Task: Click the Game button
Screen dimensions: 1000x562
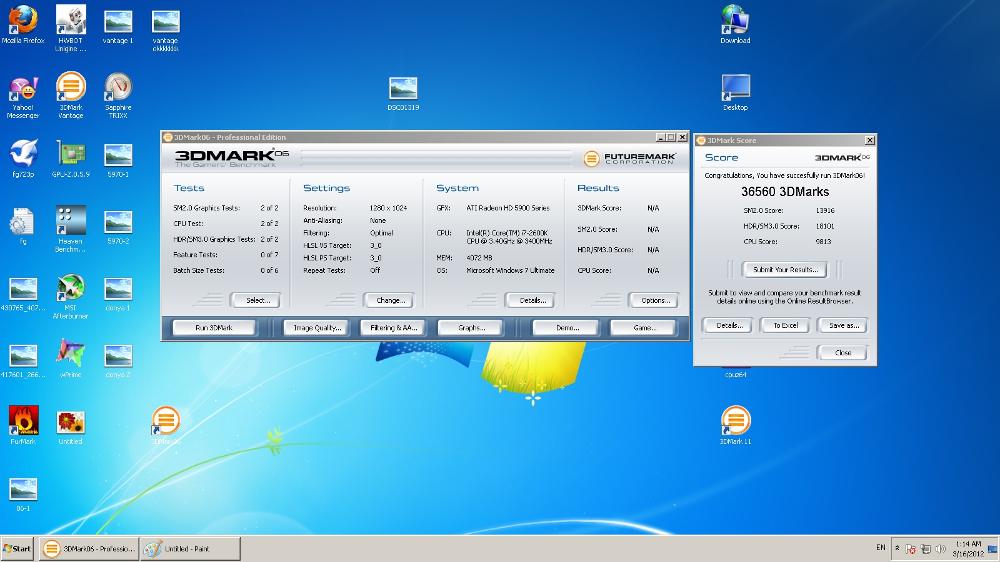Action: tap(643, 327)
